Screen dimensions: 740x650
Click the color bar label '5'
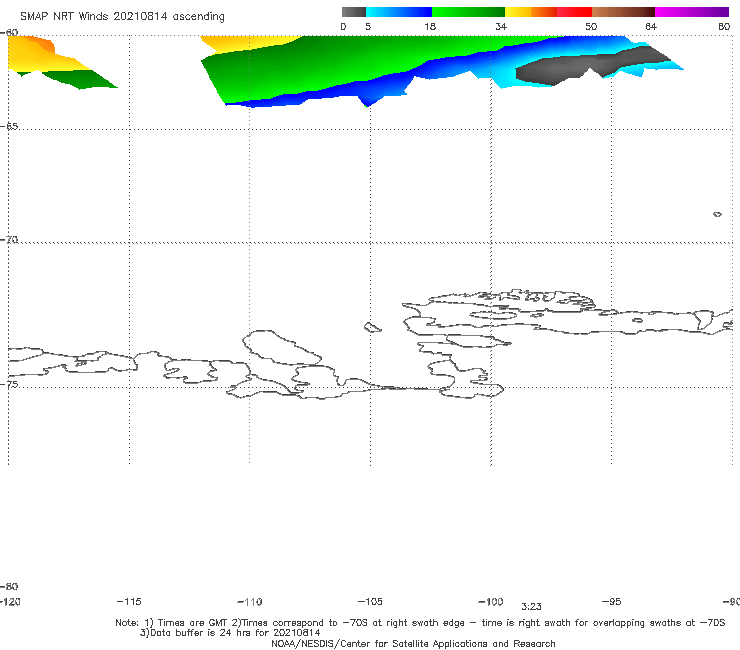tap(368, 26)
